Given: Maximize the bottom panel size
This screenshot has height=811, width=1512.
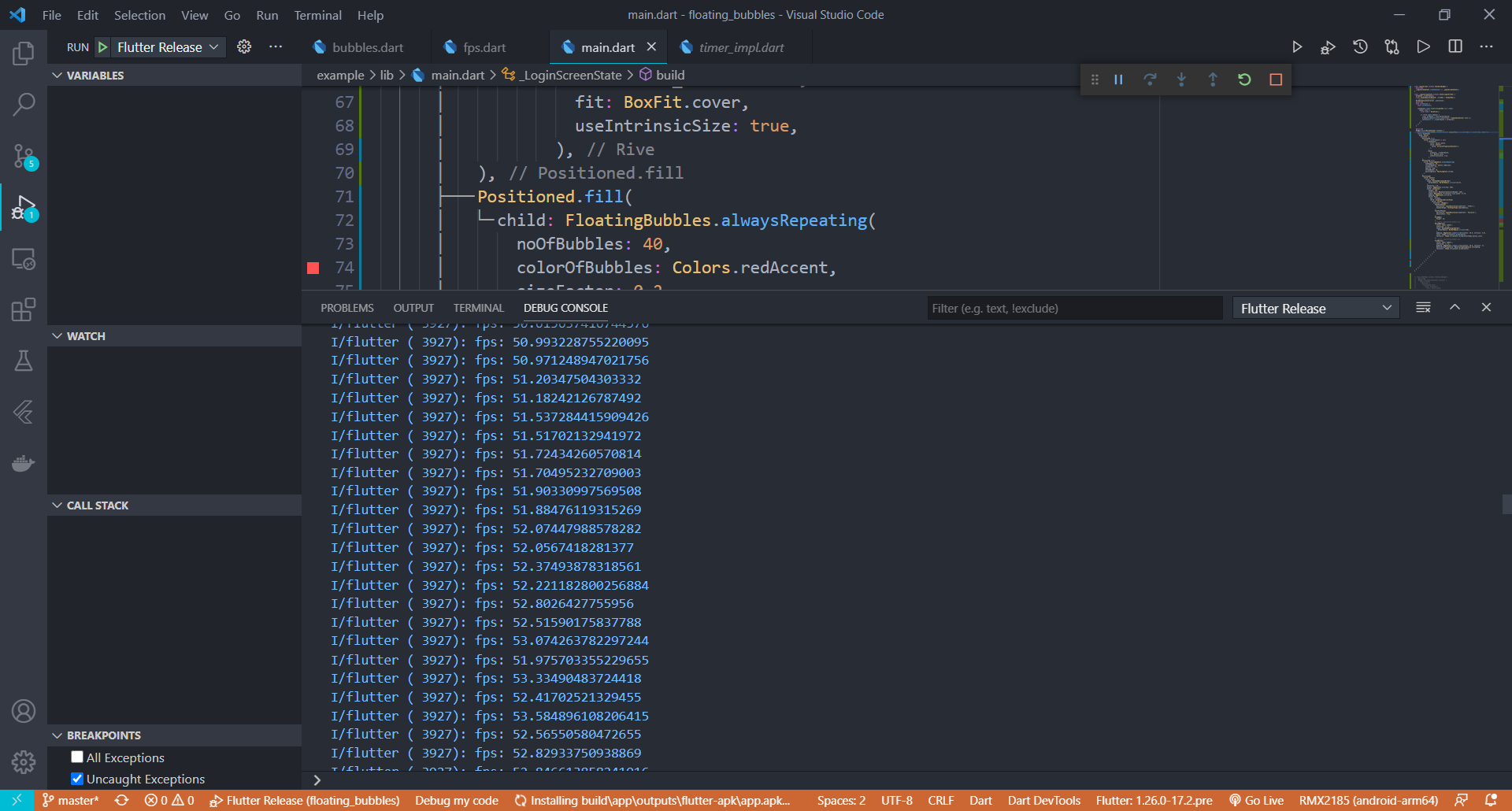Looking at the screenshot, I should coord(1455,307).
